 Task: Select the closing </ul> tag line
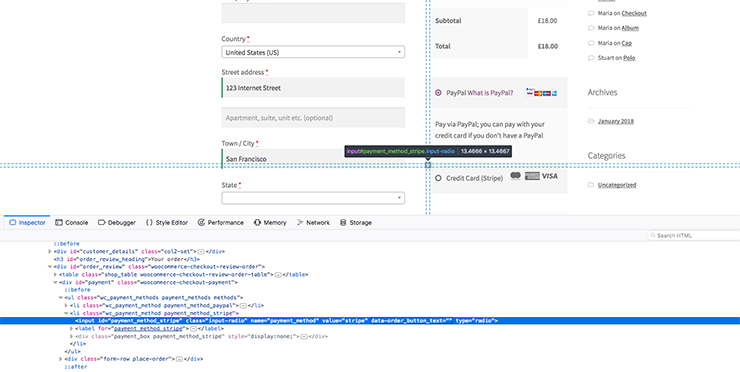pyautogui.click(x=72, y=352)
